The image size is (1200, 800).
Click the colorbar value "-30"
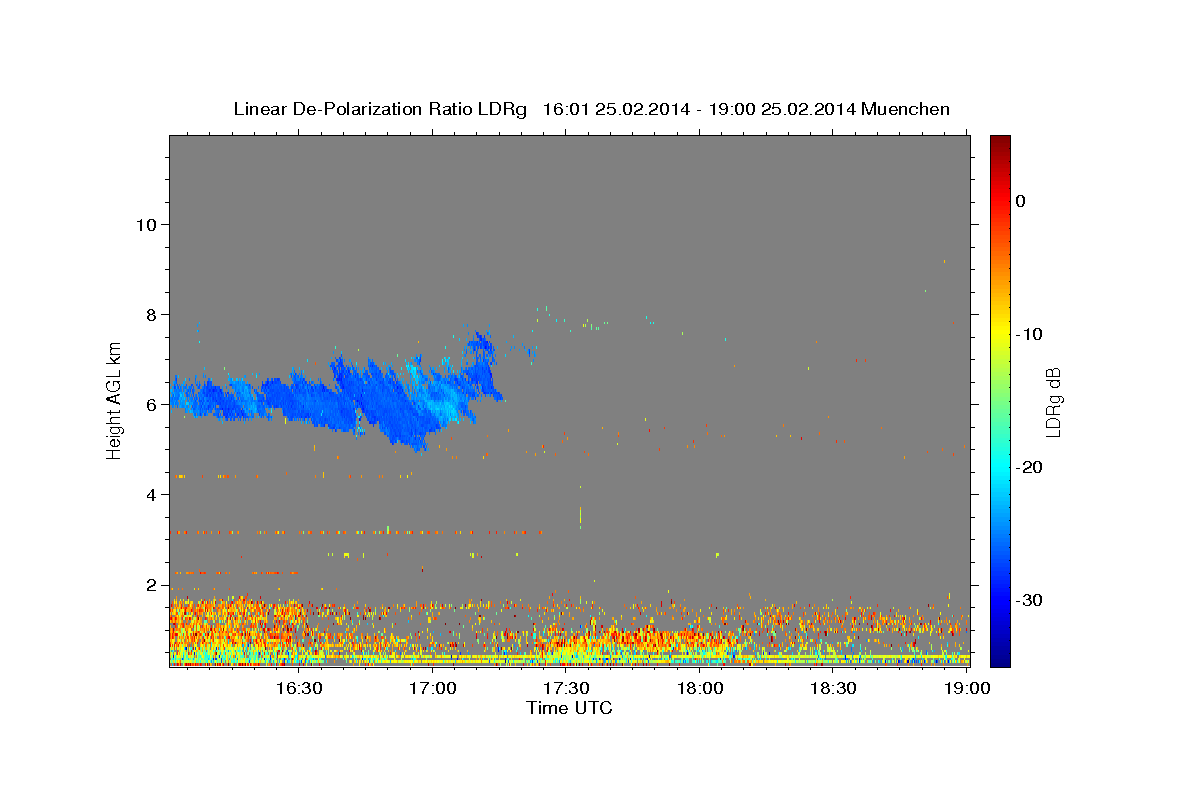click(x=1028, y=600)
